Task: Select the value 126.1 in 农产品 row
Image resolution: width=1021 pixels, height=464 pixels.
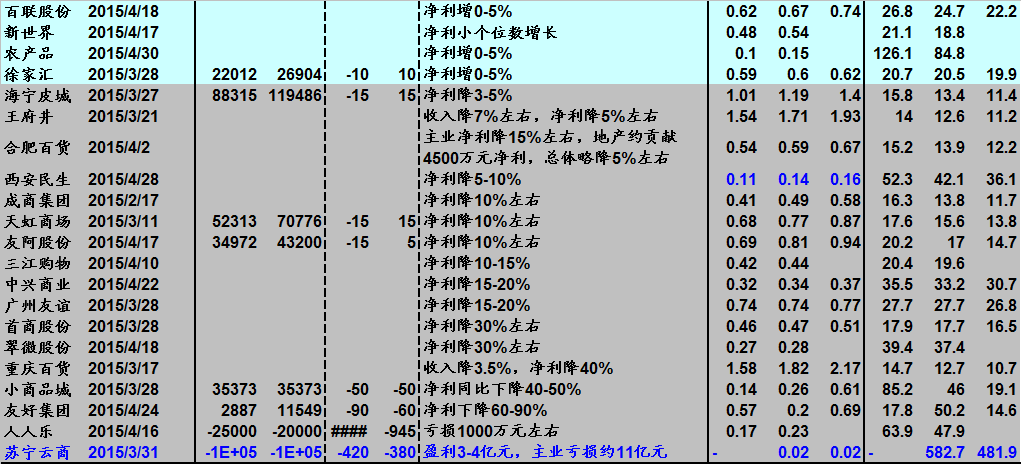Action: 895,53
